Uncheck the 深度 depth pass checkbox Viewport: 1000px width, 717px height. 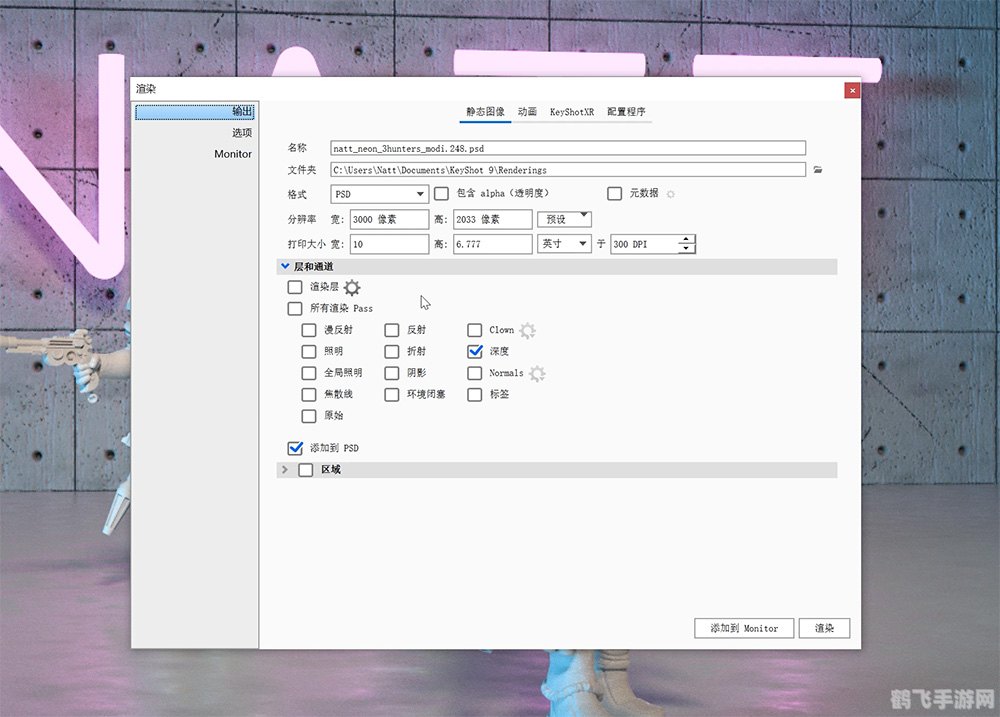coord(475,351)
